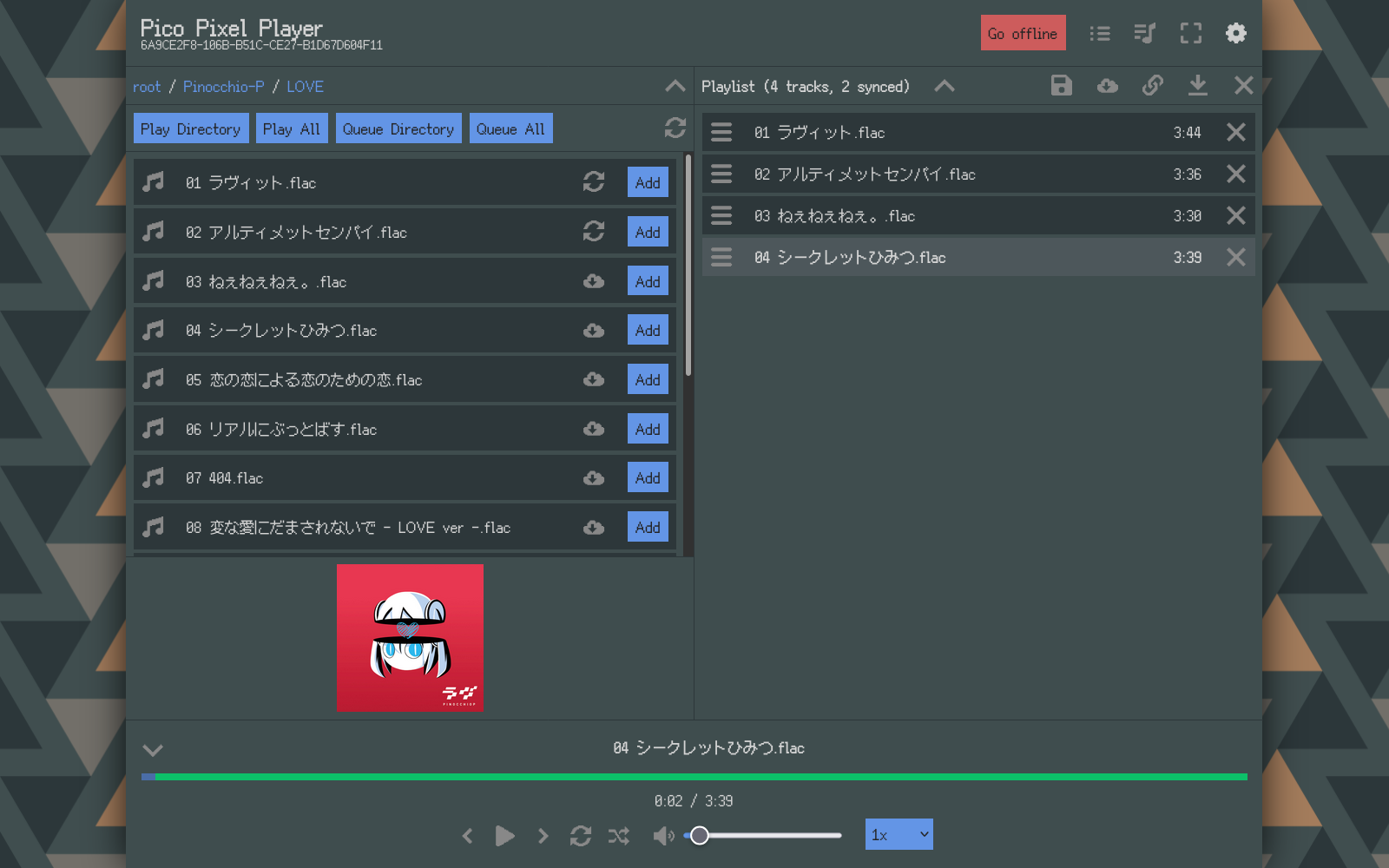The height and width of the screenshot is (868, 1389).
Task: Add 05 恋の恋による恋のための恋 to playlist
Action: [x=648, y=379]
